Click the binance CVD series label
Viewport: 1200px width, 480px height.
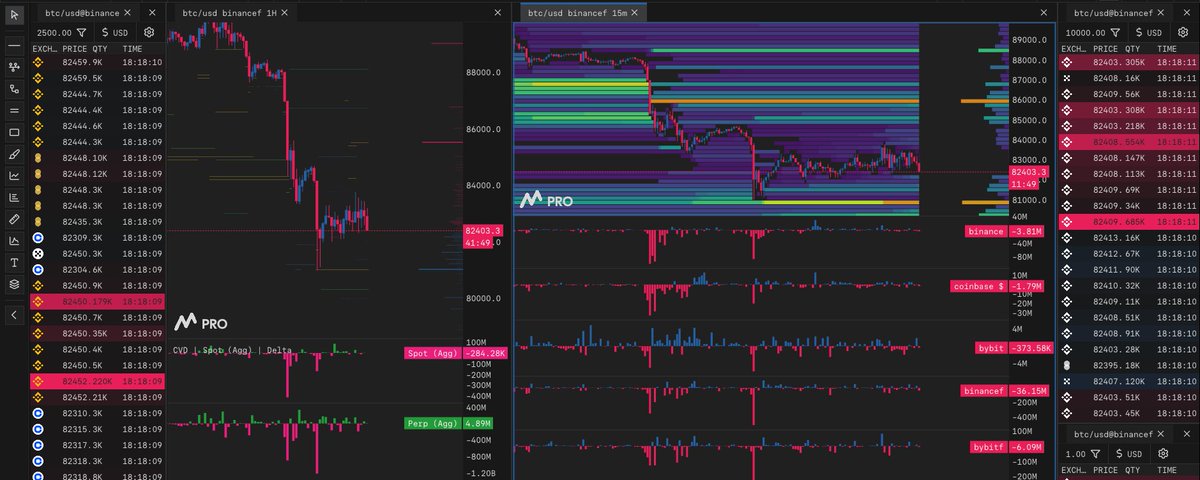point(984,231)
